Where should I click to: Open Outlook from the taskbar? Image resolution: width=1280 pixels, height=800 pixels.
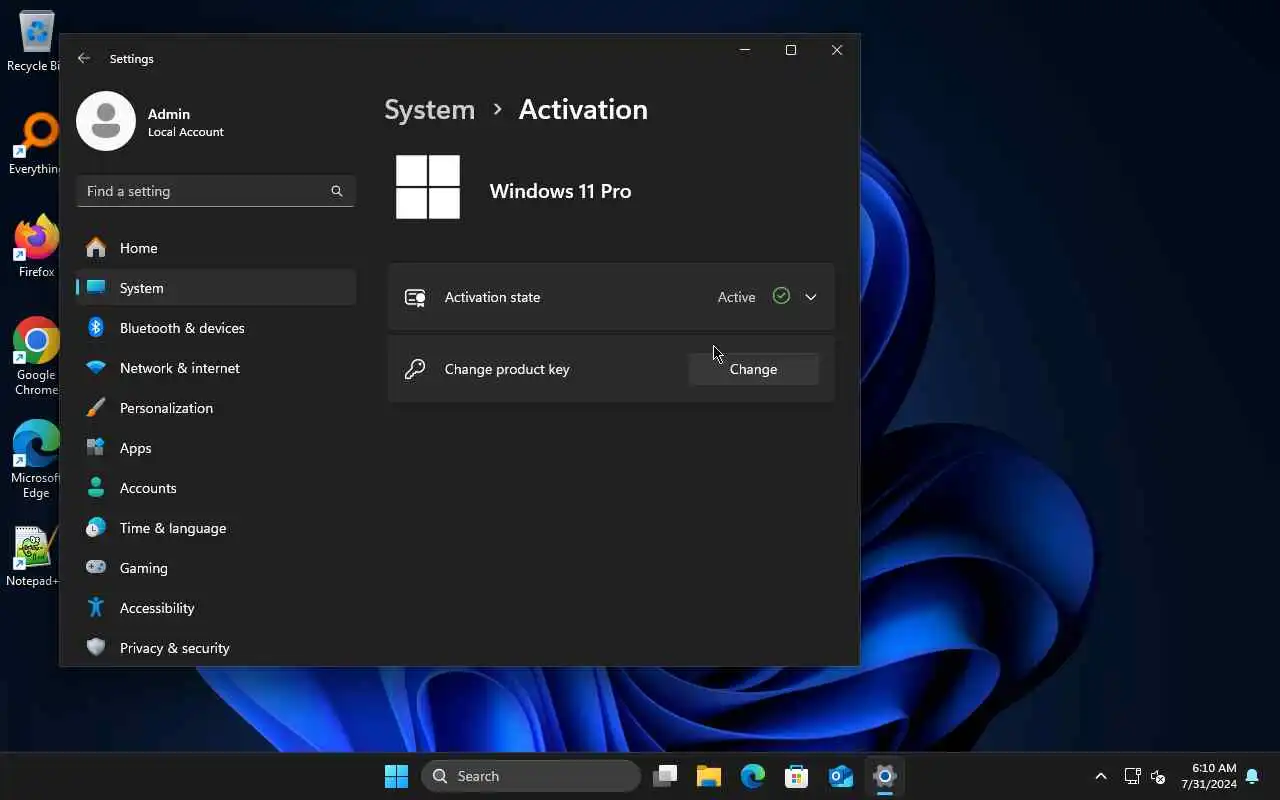pyautogui.click(x=841, y=776)
